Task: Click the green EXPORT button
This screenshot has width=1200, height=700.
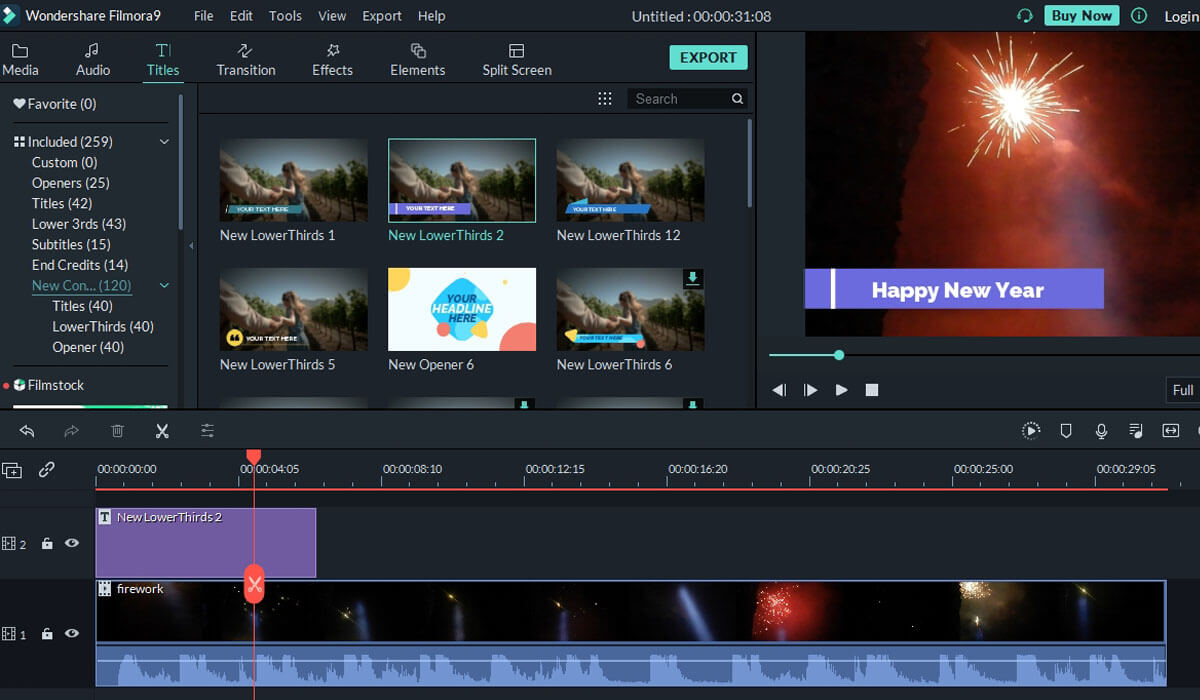Action: pos(708,57)
